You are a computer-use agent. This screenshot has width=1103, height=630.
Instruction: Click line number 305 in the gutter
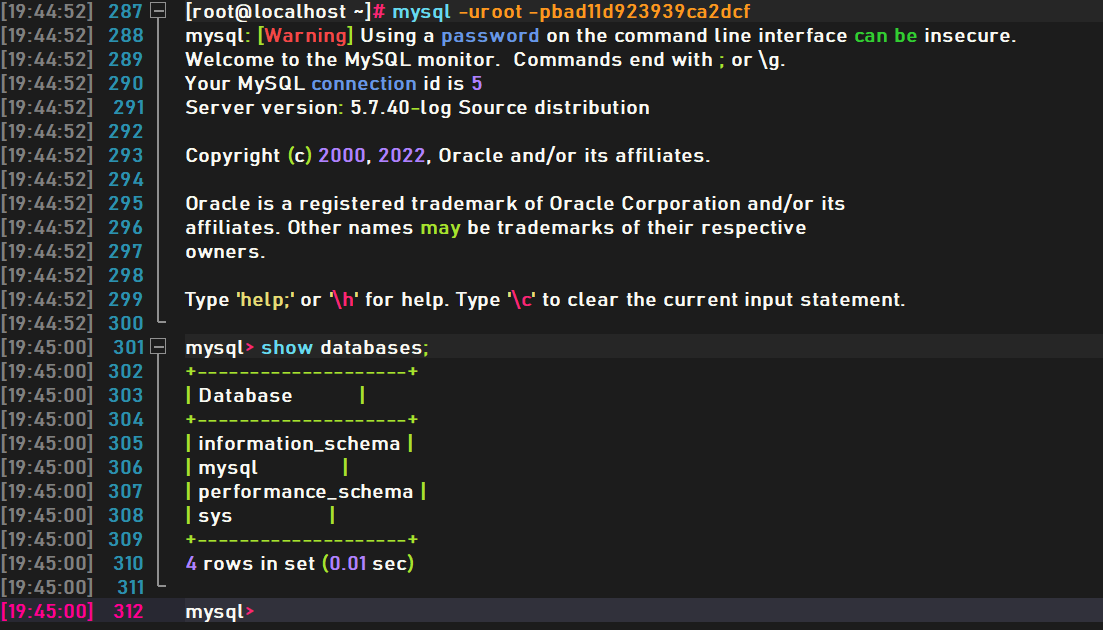tap(125, 444)
